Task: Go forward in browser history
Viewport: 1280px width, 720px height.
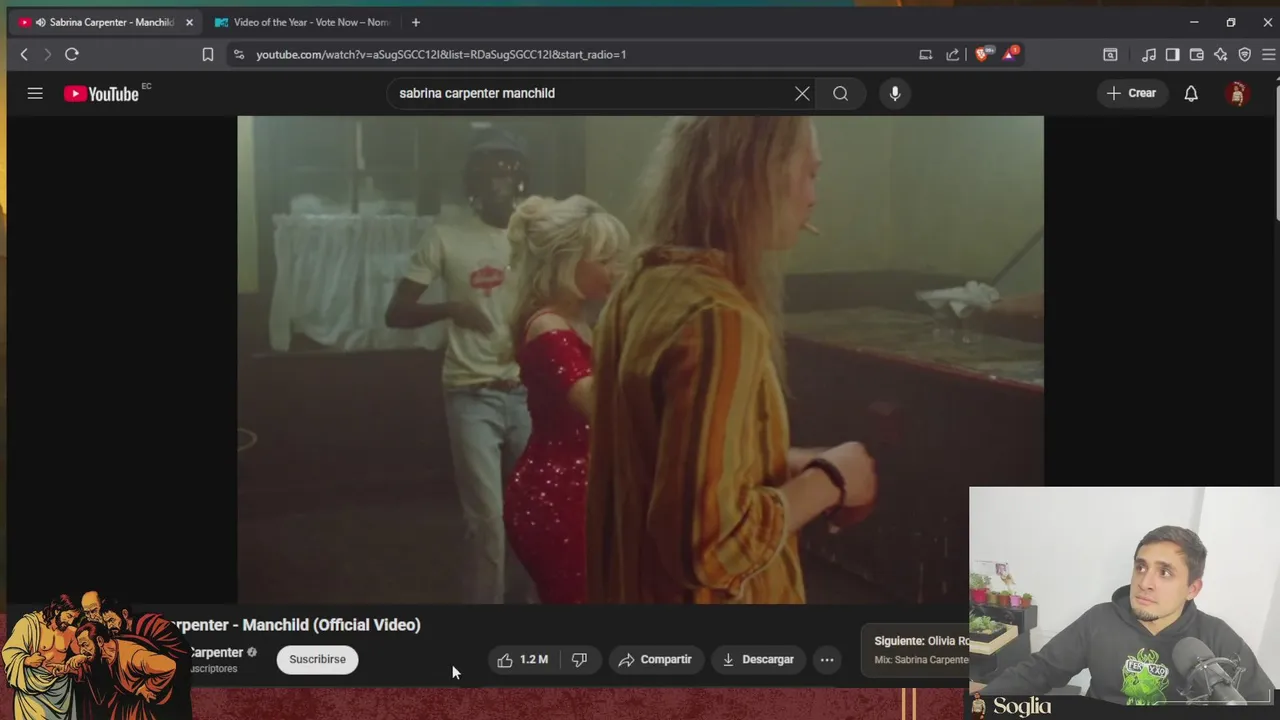Action: click(x=47, y=54)
